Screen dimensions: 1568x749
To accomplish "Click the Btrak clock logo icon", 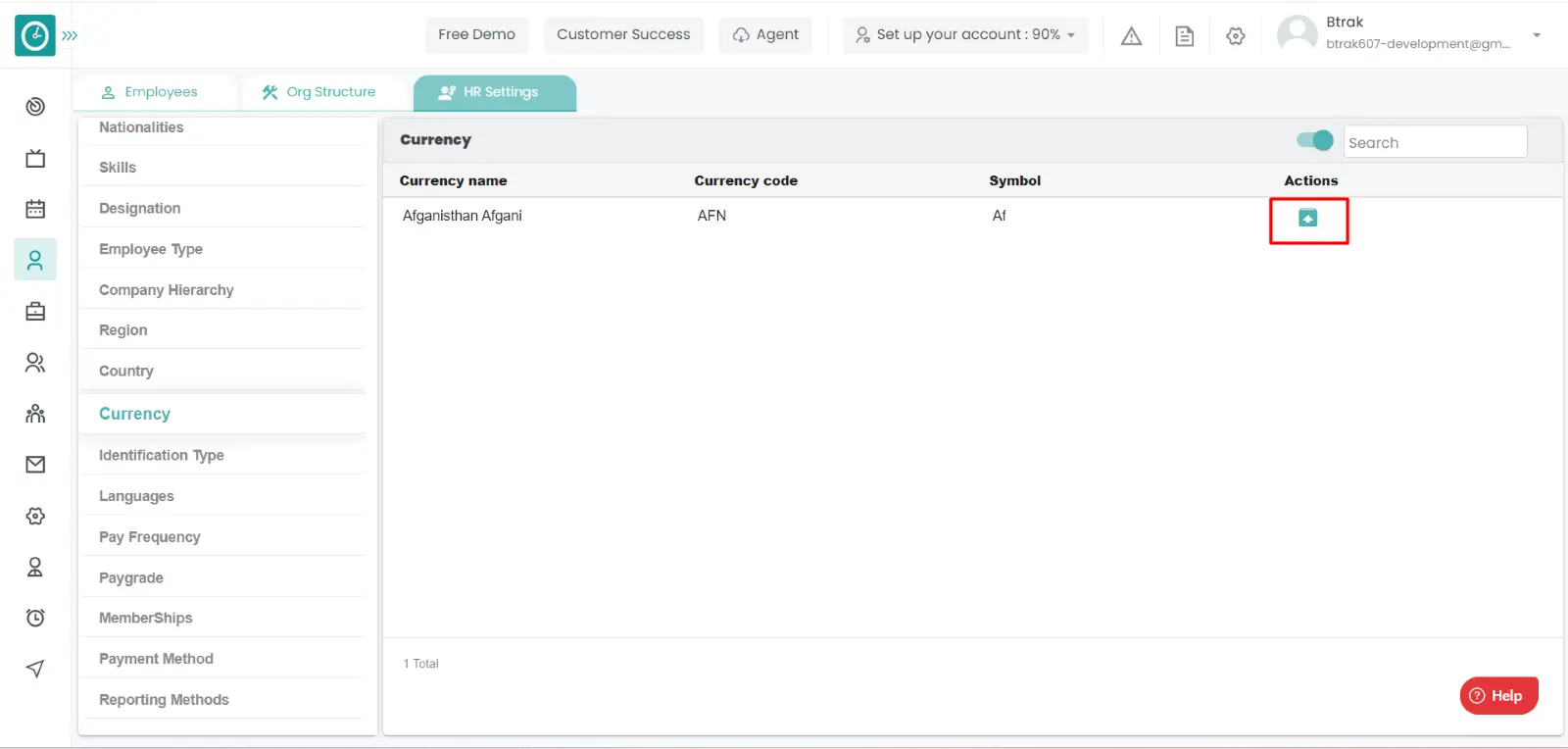I will 35,35.
